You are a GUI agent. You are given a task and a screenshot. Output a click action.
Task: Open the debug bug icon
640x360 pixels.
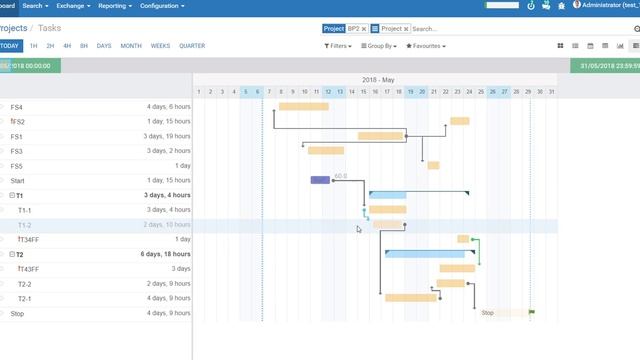562,6
